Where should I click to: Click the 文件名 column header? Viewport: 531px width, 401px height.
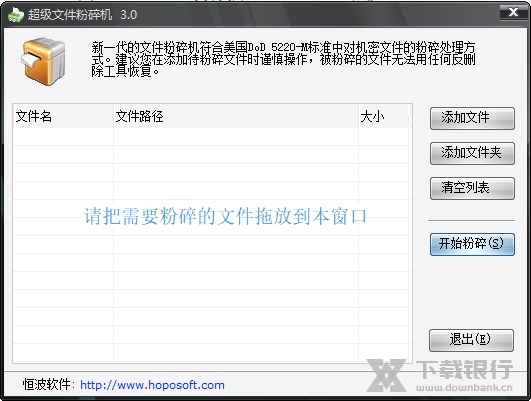click(x=63, y=117)
